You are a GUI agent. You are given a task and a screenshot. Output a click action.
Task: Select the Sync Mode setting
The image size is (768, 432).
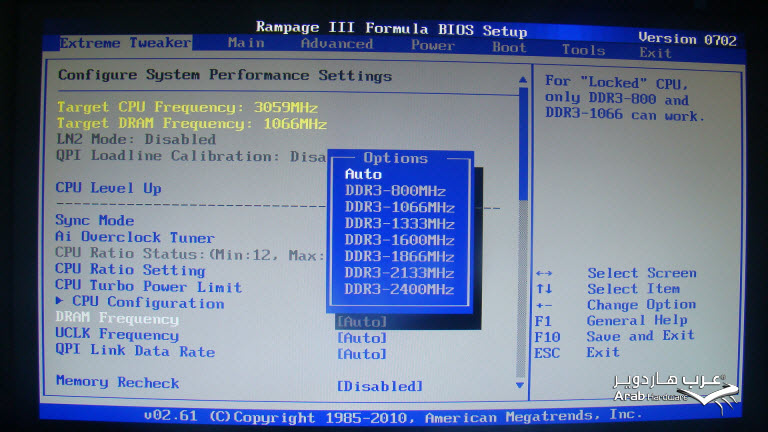[x=95, y=220]
